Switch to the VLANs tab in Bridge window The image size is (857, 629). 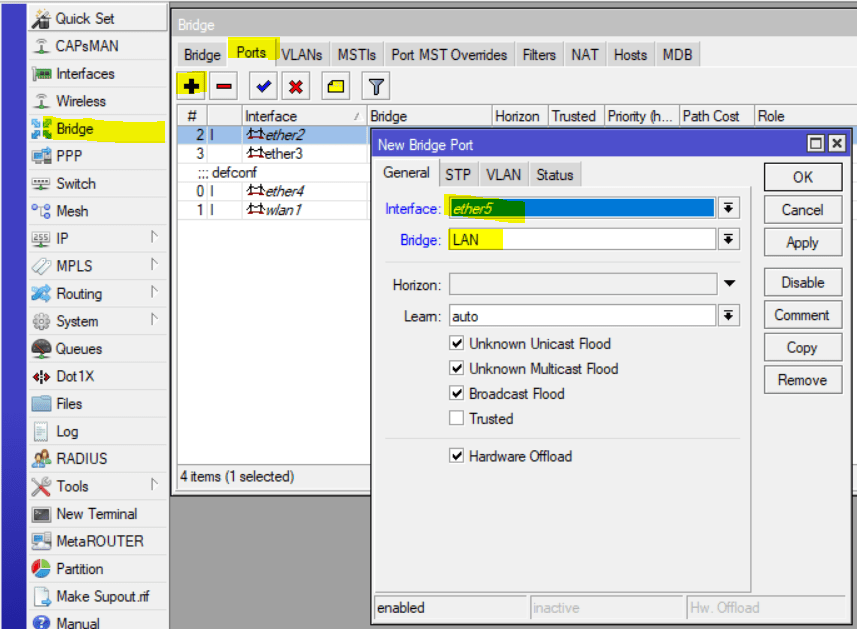point(301,55)
